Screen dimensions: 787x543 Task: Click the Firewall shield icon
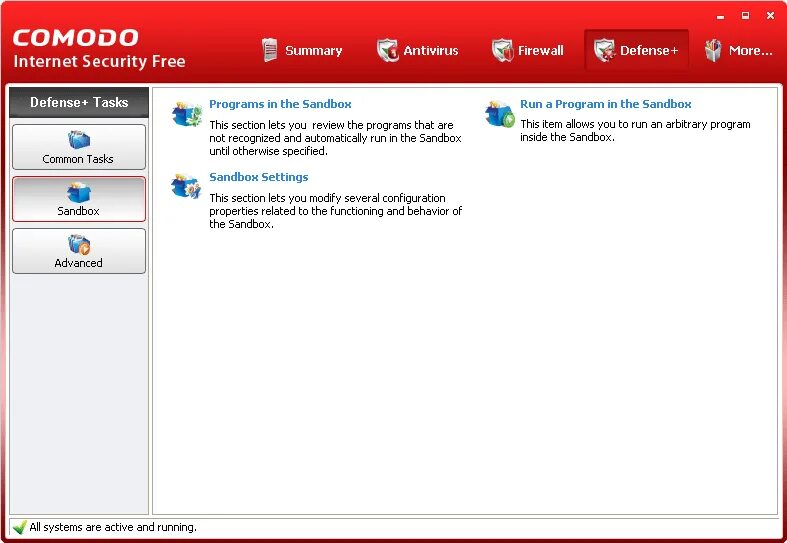pyautogui.click(x=502, y=50)
